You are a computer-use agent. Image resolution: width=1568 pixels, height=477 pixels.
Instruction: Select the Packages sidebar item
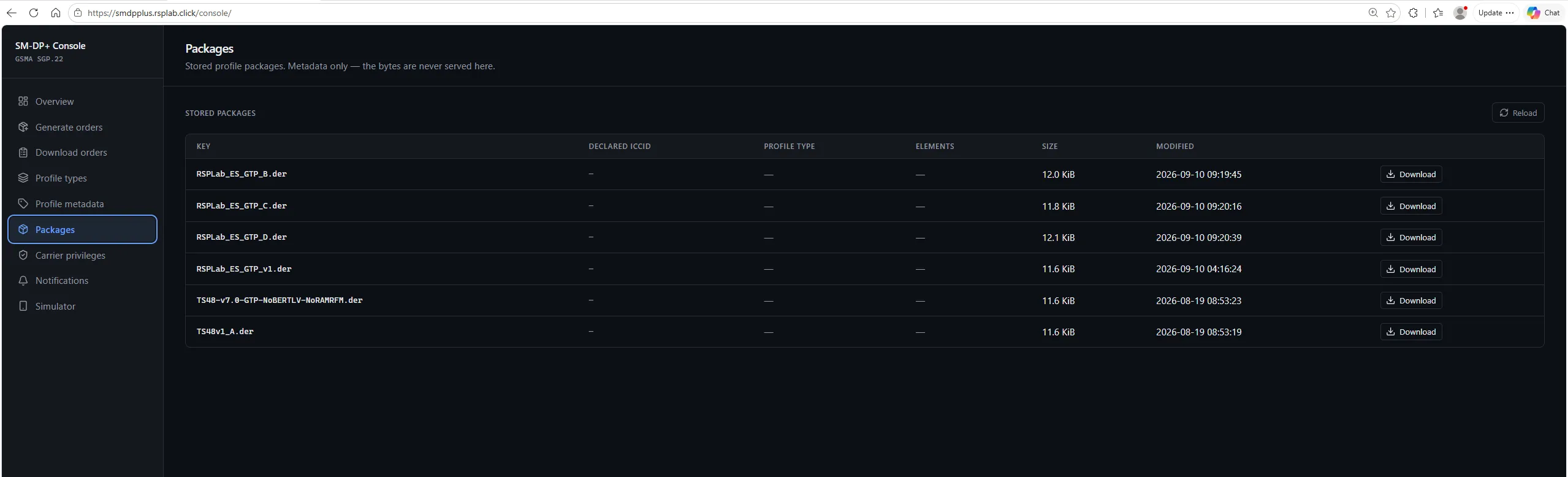coord(82,229)
